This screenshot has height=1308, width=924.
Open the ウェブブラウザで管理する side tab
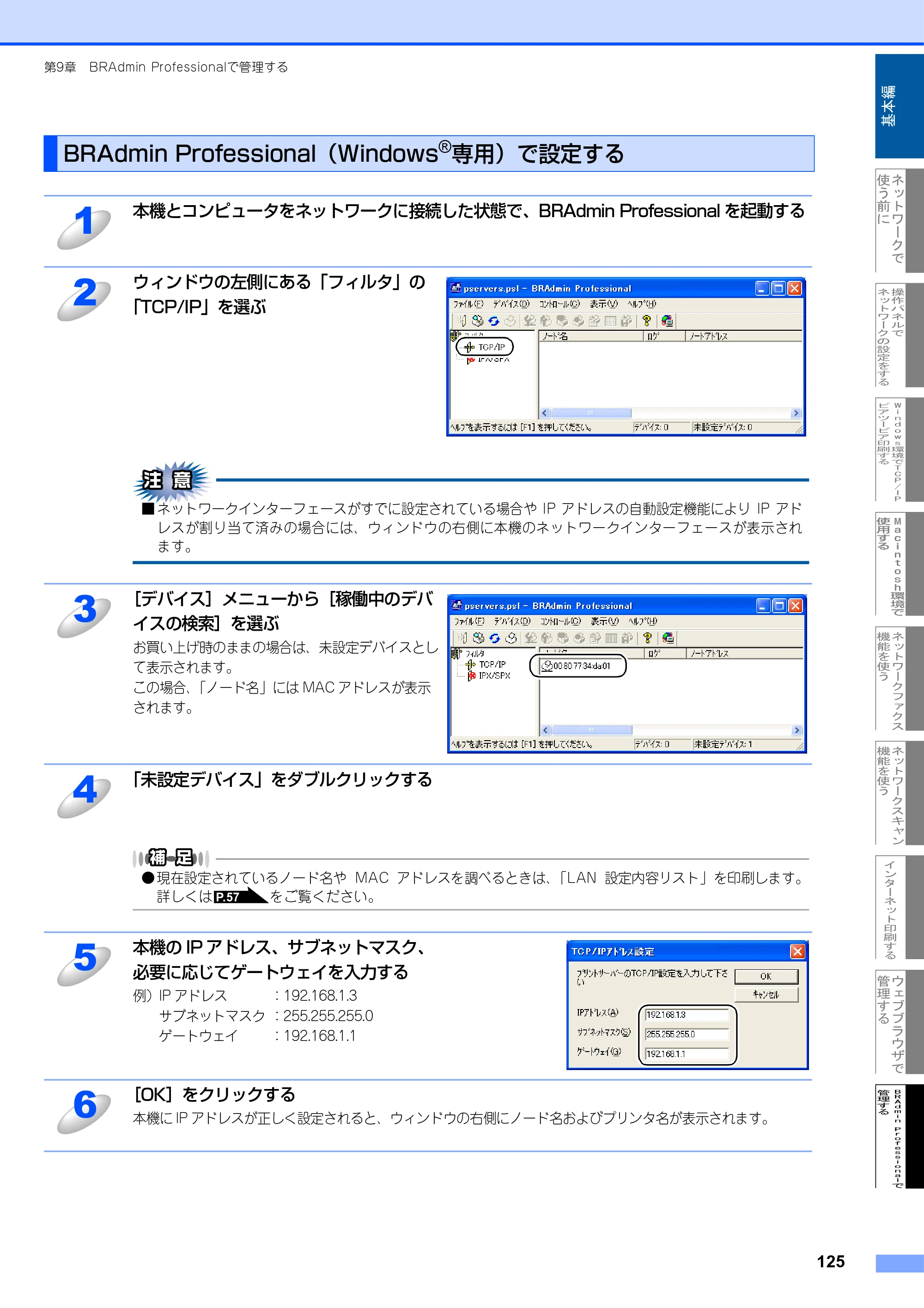pos(899,1022)
